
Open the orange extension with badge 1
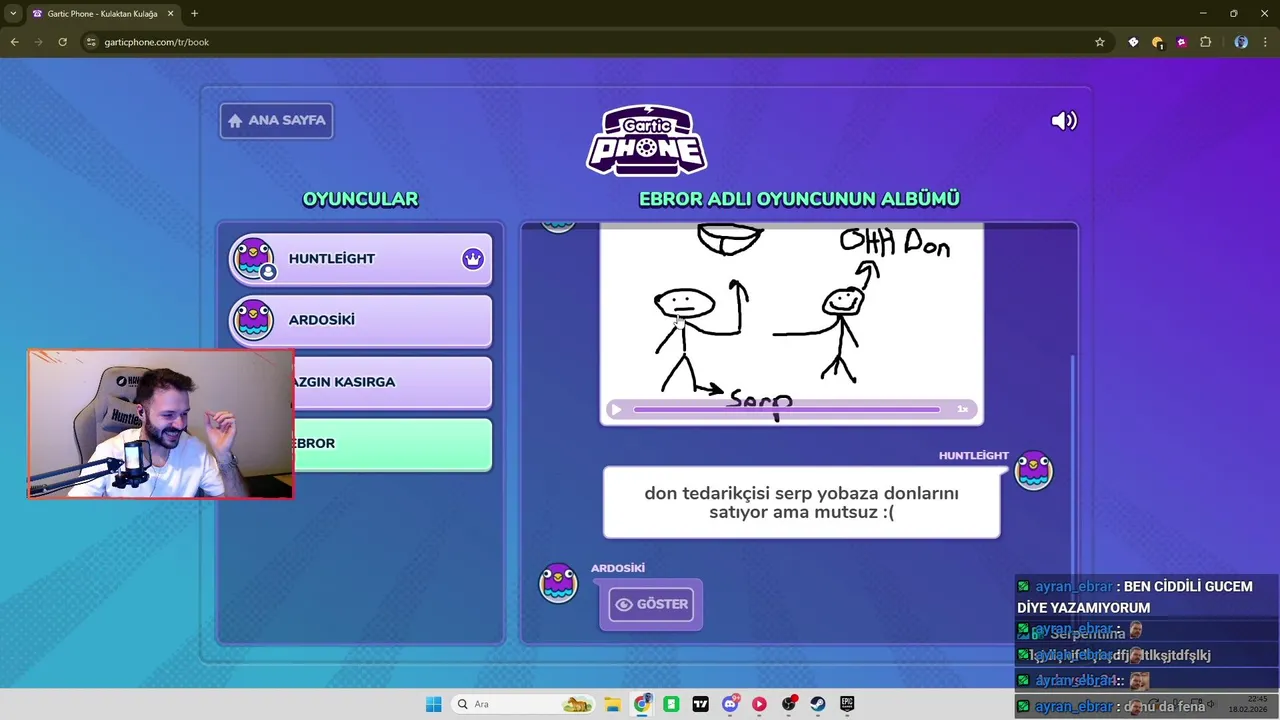pos(1158,43)
